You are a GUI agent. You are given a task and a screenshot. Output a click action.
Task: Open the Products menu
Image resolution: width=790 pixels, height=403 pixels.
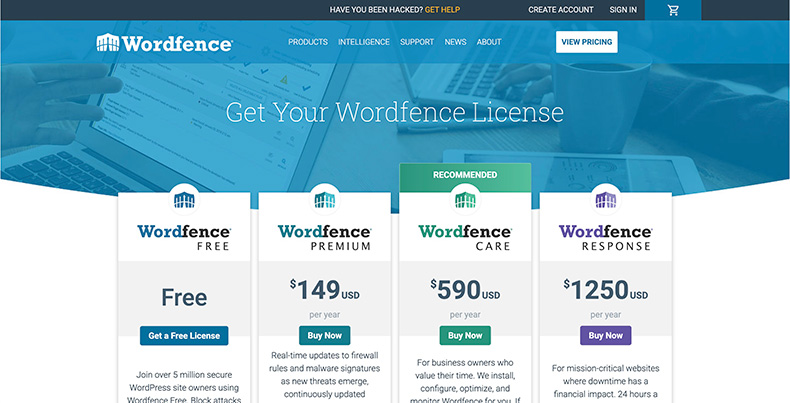click(x=308, y=42)
